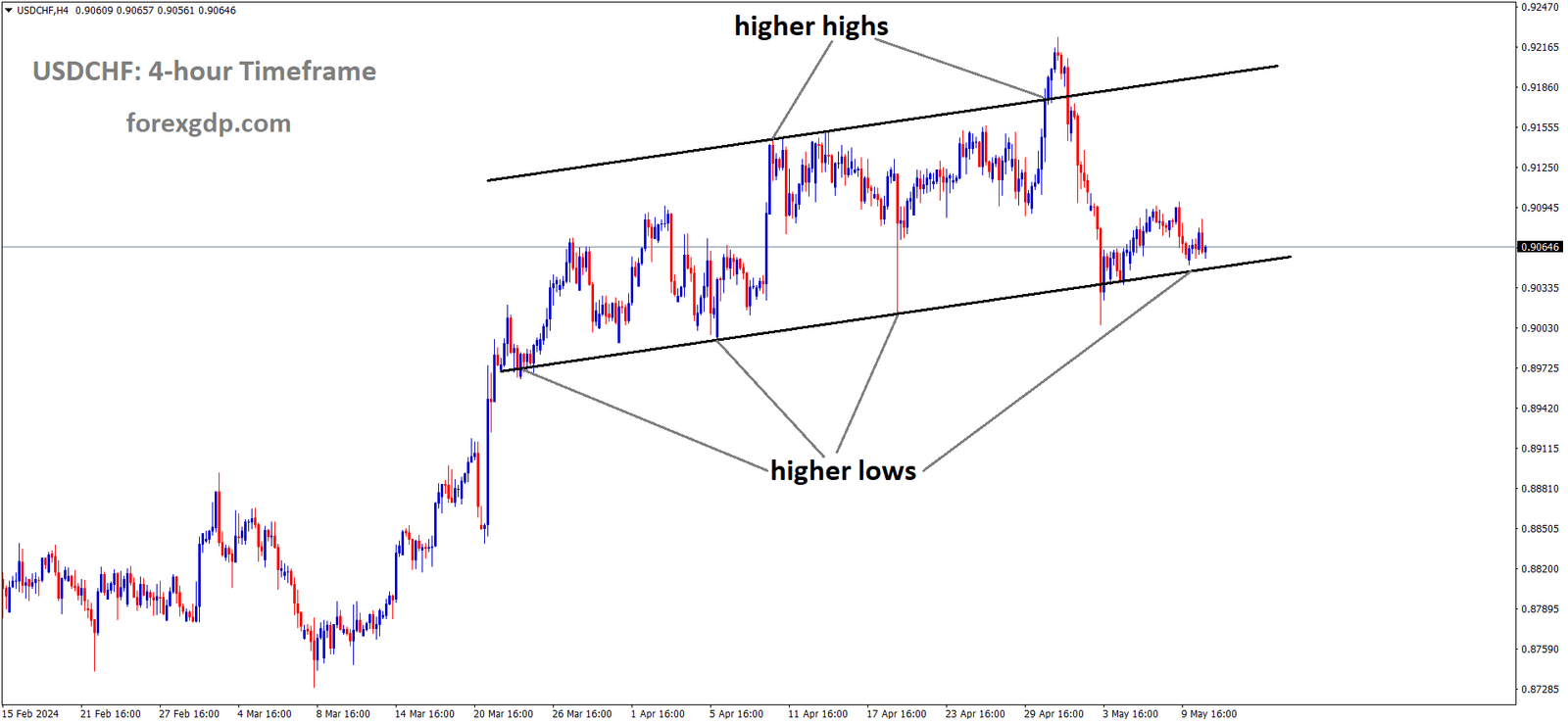Image resolution: width=1568 pixels, height=724 pixels.
Task: Click time axis label 8 Mar 16:00
Action: (x=343, y=714)
